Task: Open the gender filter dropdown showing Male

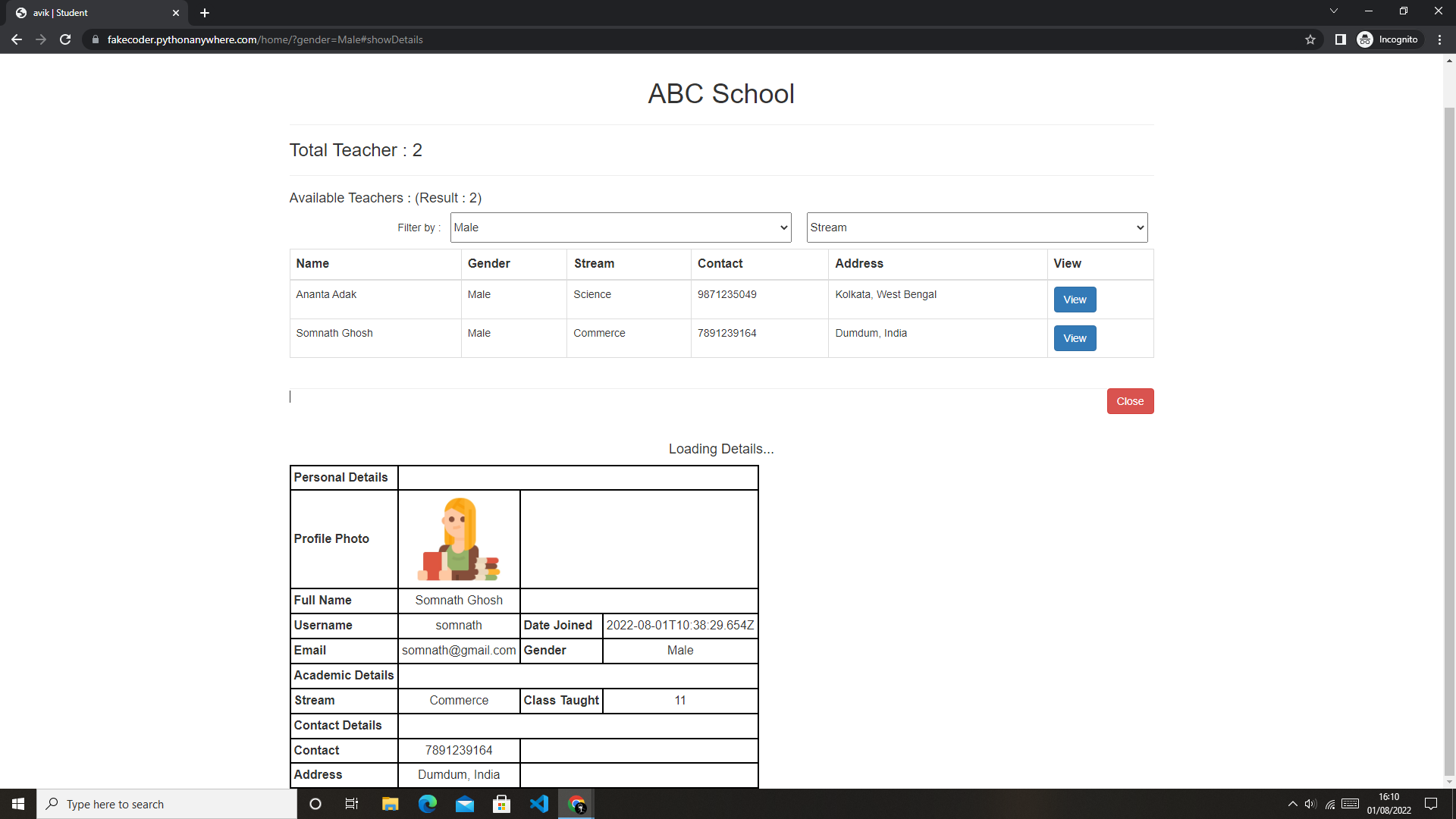Action: 620,227
